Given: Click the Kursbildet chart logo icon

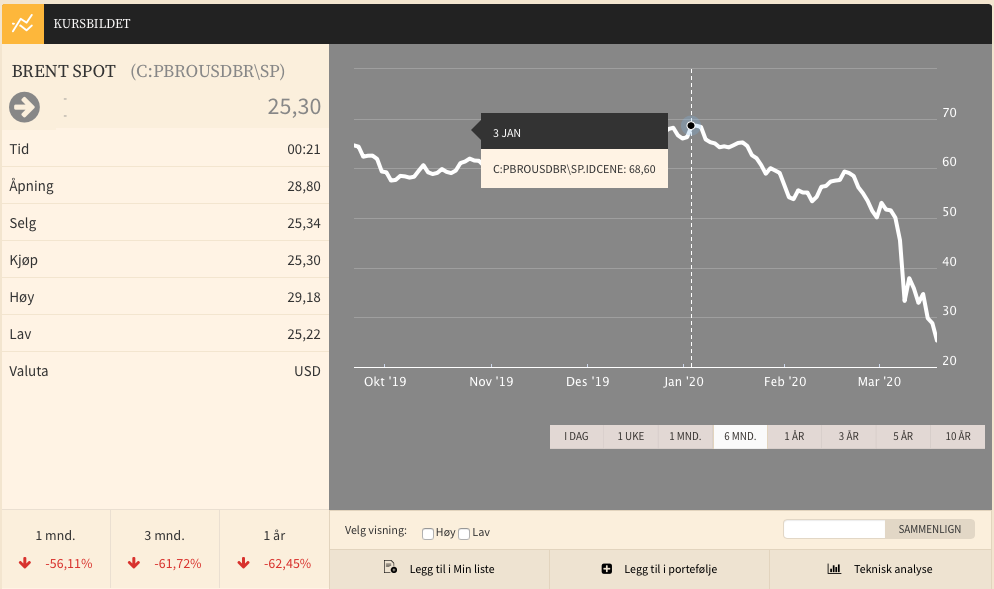Looking at the screenshot, I should click(23, 24).
